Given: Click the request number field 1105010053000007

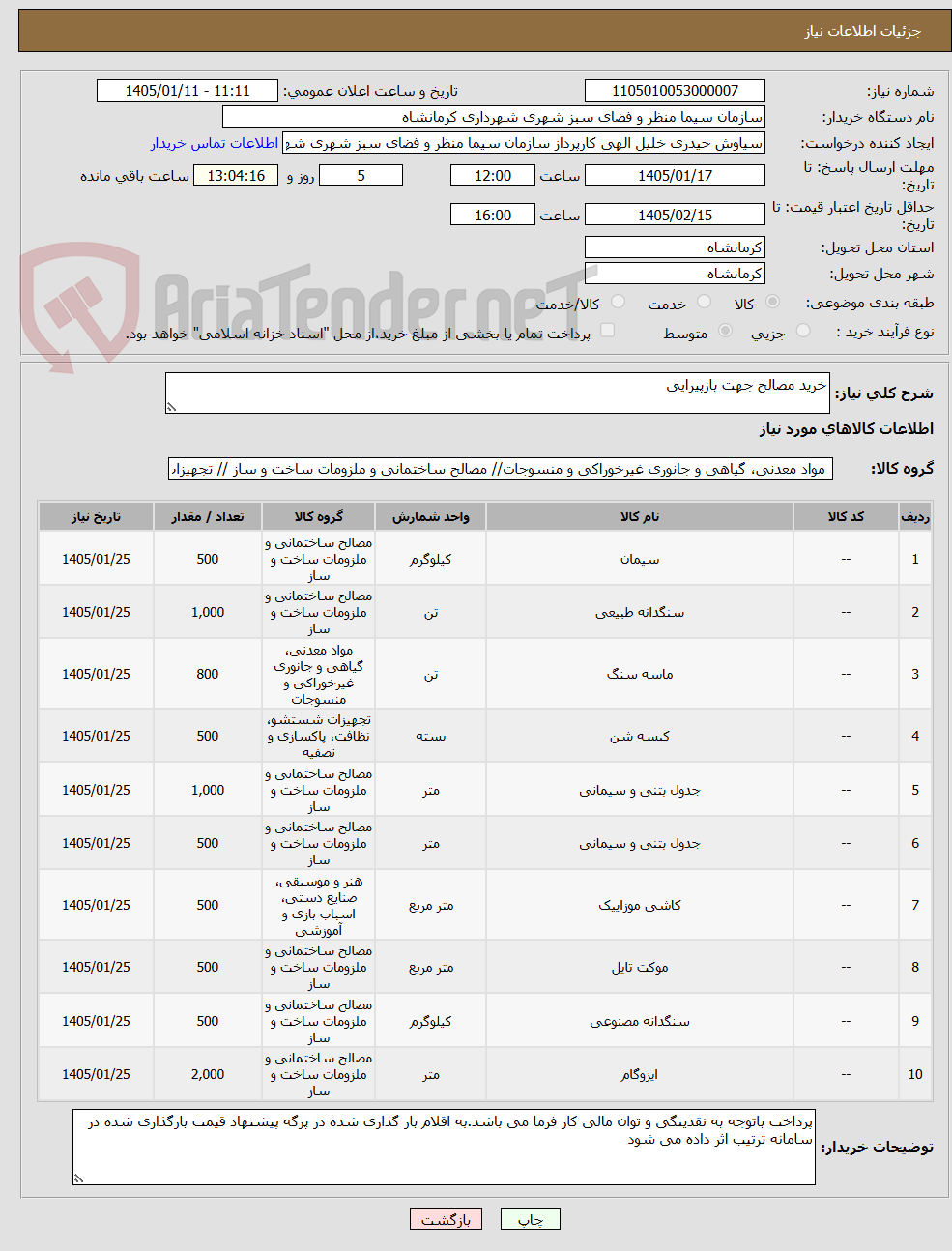Looking at the screenshot, I should point(675,91).
